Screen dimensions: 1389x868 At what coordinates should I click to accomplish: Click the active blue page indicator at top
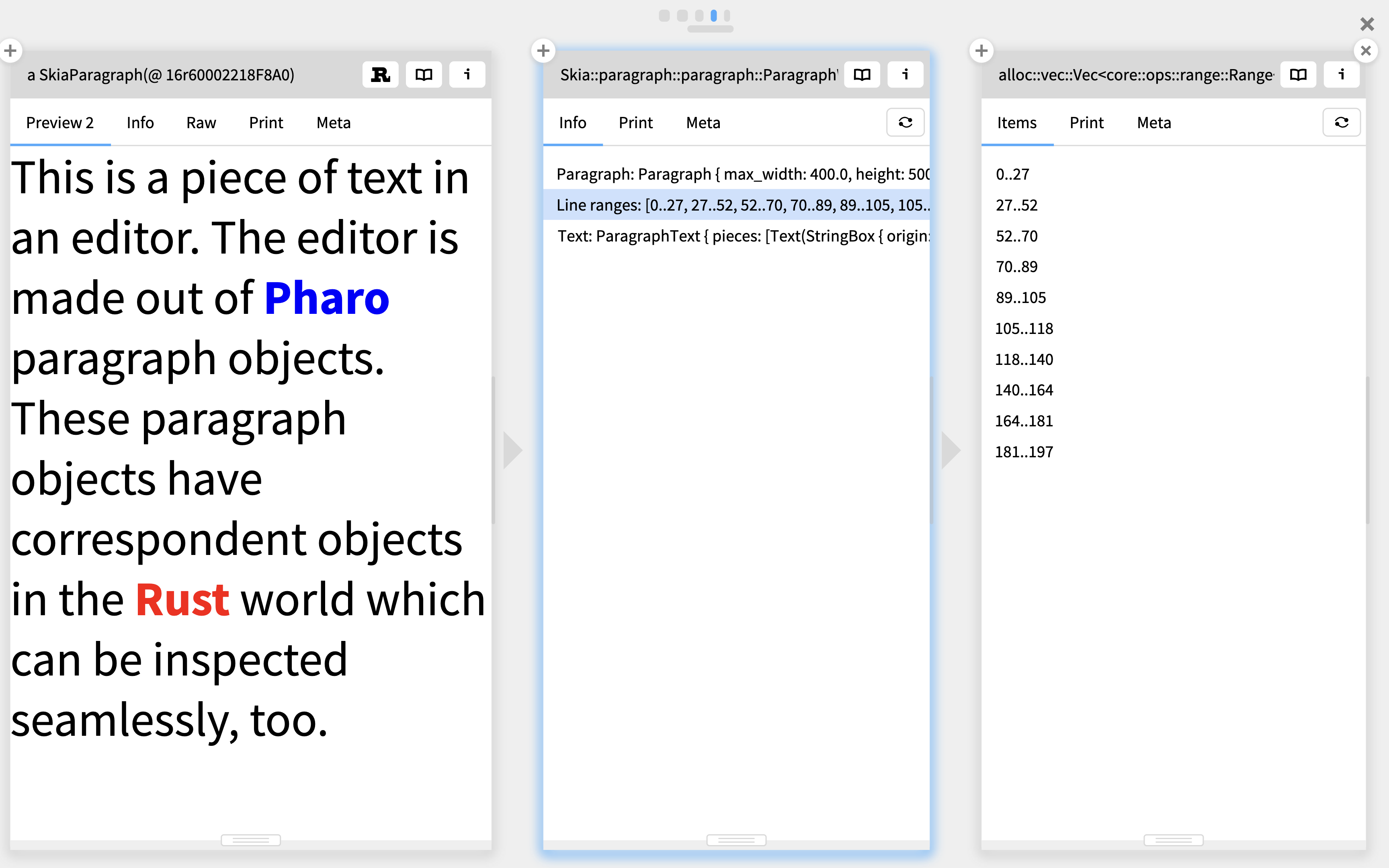[x=713, y=16]
